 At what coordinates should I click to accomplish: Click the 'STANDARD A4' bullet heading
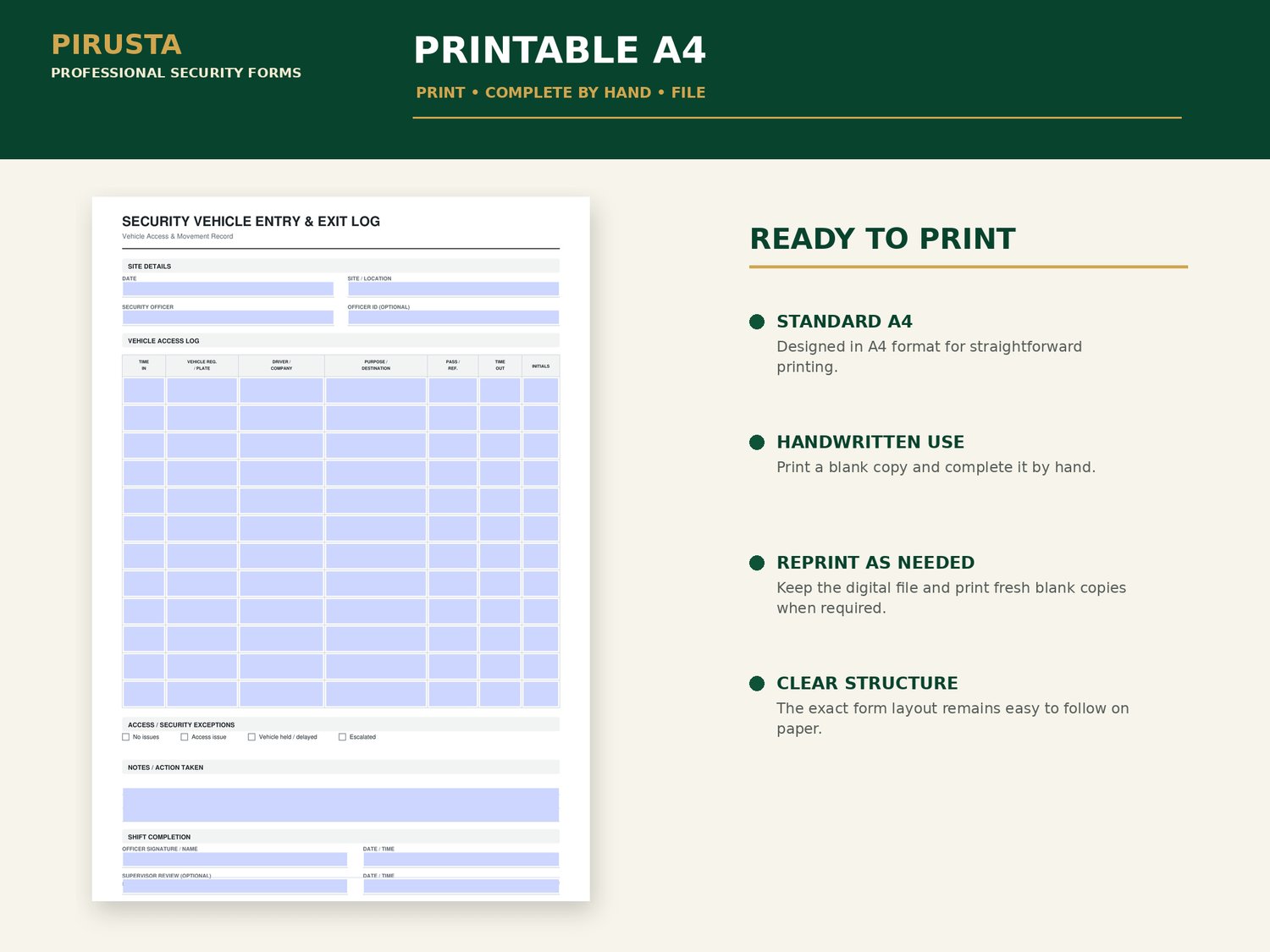point(844,322)
